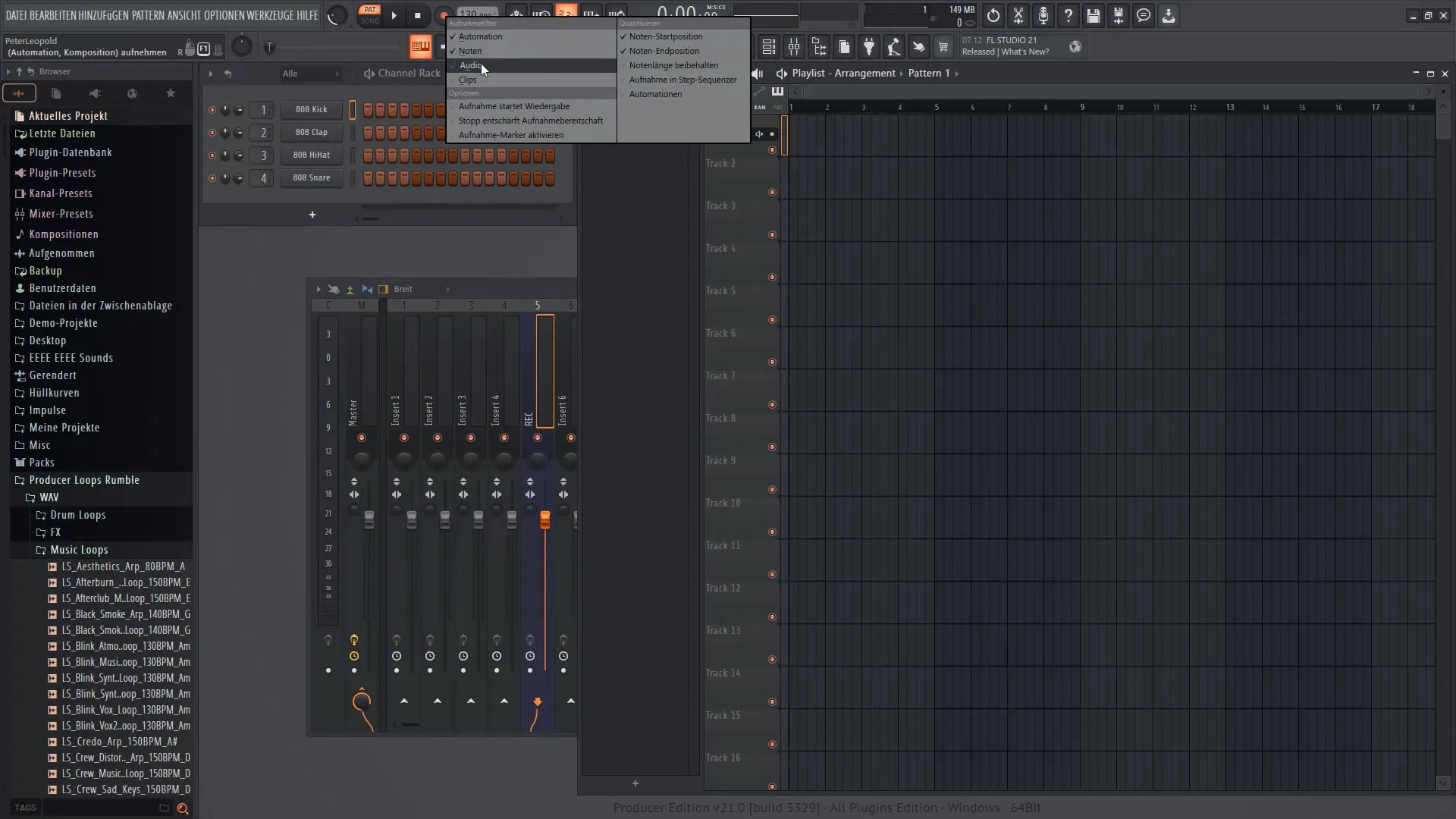This screenshot has width=1456, height=819.
Task: Click the mixer stereo separation icon on Master
Action: coord(355,494)
